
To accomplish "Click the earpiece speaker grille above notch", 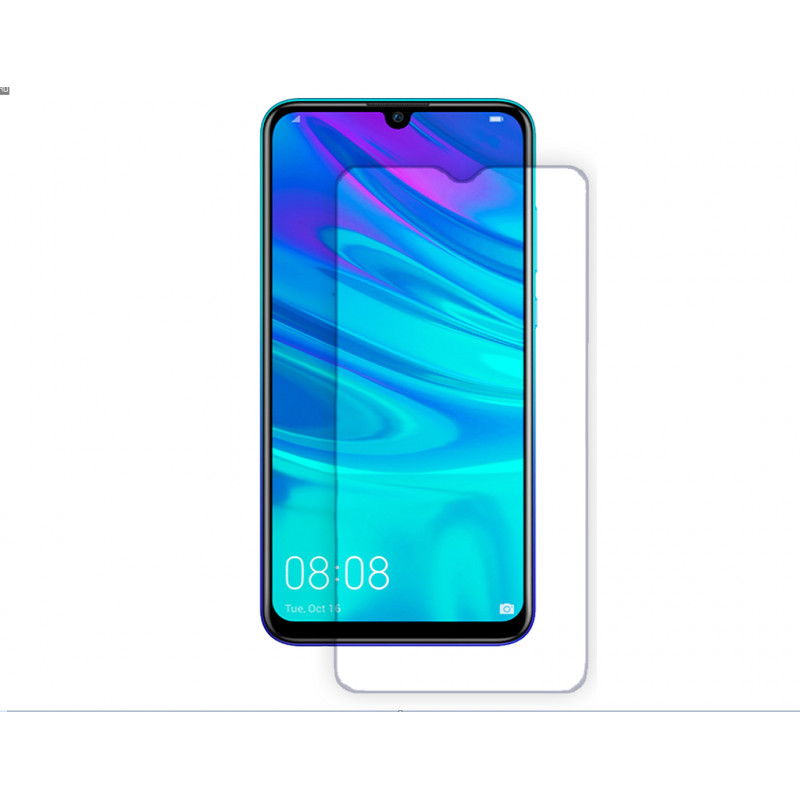I will pos(398,105).
